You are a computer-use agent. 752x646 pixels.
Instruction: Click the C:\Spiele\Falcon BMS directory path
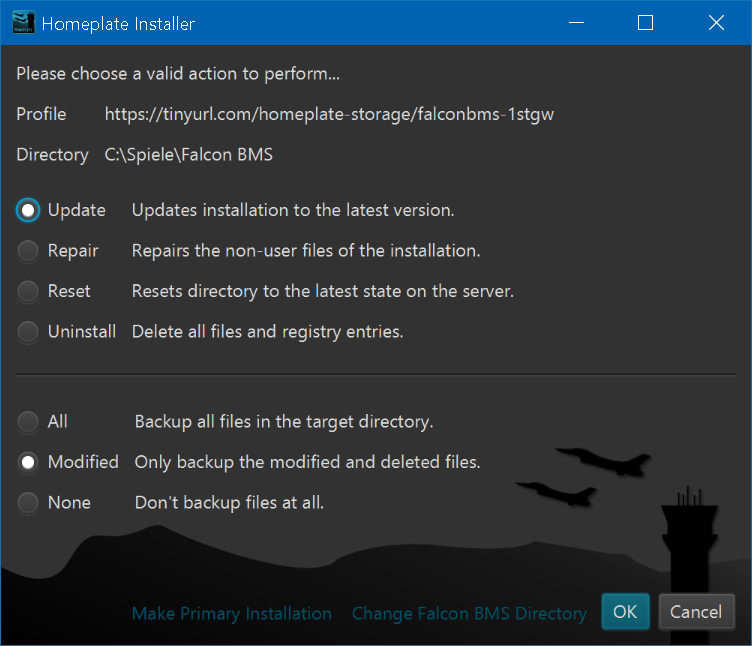click(188, 155)
